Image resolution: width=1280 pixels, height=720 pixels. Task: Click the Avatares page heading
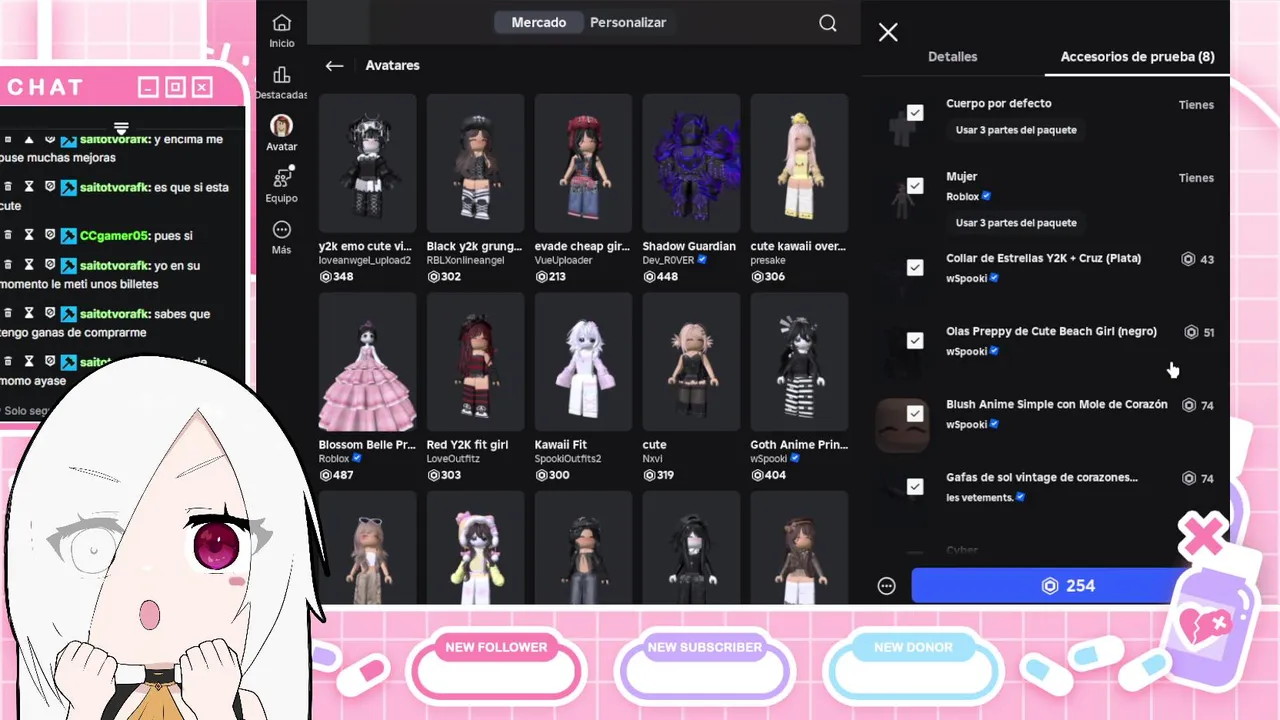tap(393, 66)
